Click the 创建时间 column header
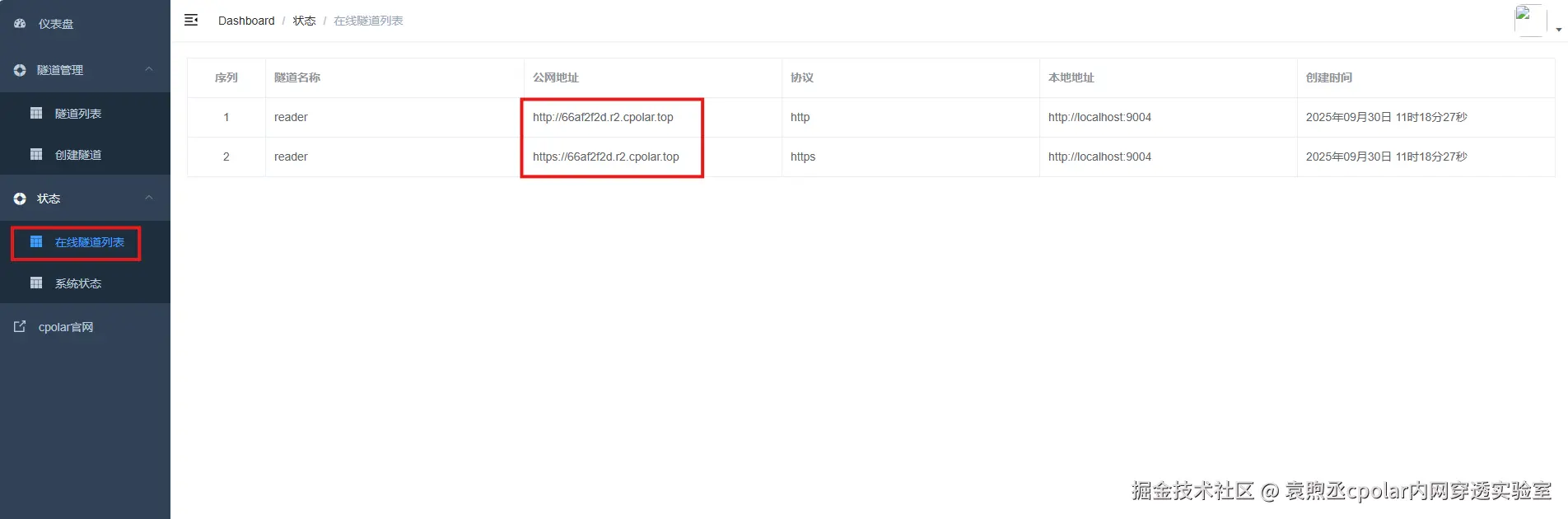Viewport: 1568px width, 519px height. 1329,77
